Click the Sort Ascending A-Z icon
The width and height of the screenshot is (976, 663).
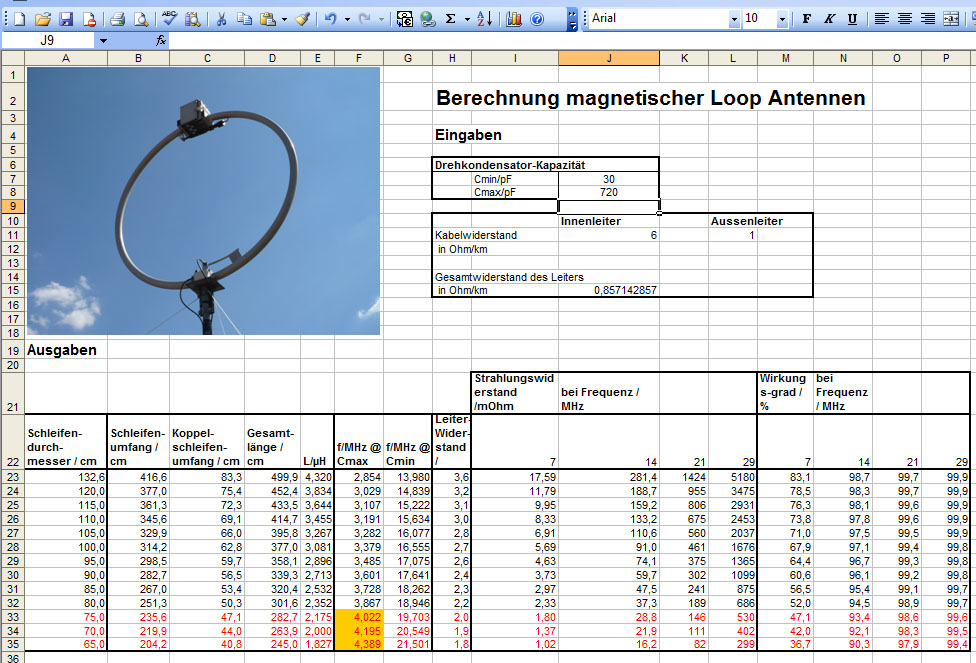484,19
